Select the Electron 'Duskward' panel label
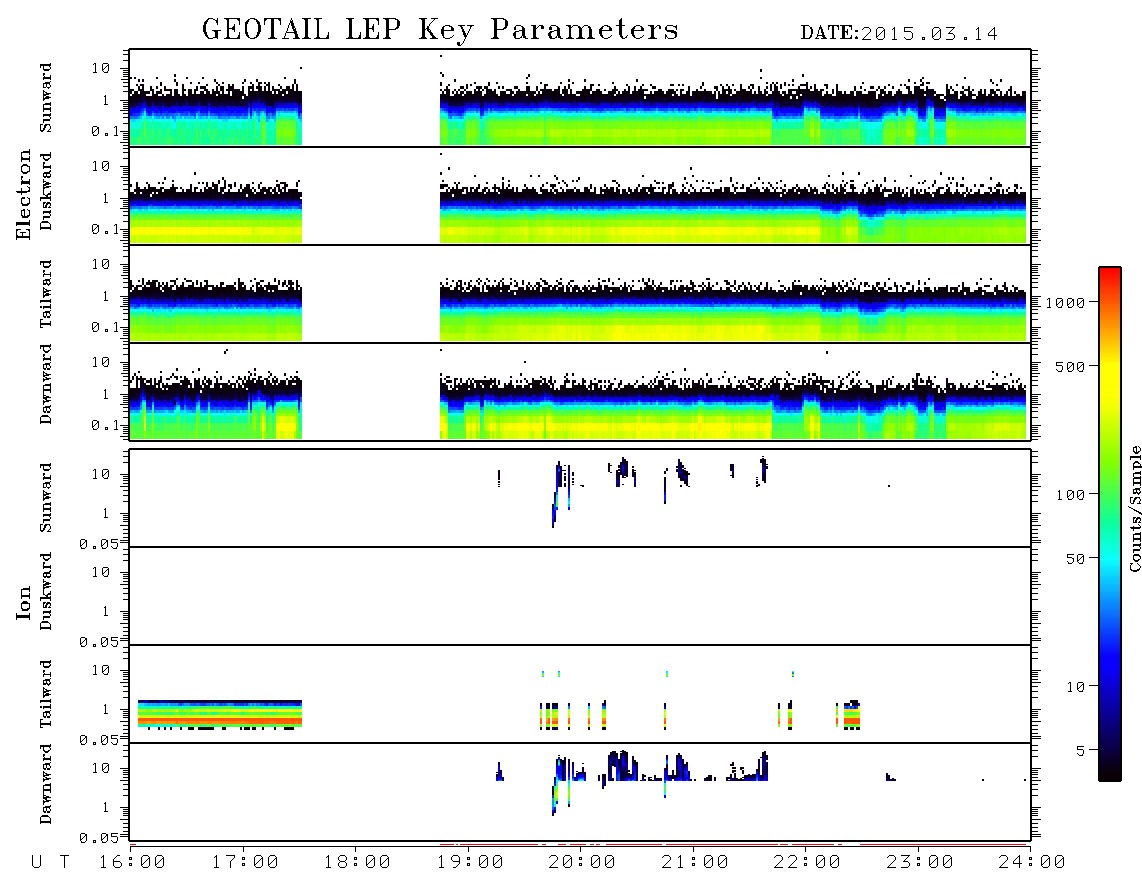Viewport: 1142px width, 880px height. click(46, 191)
